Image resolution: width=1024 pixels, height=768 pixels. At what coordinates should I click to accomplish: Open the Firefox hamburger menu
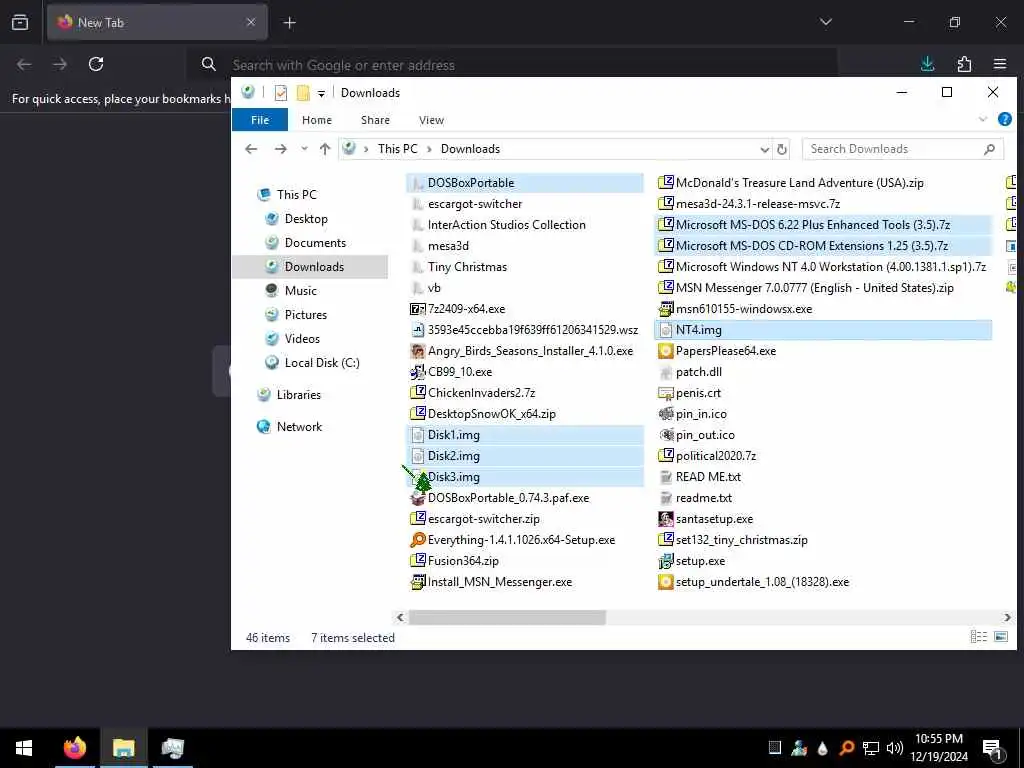[x=1000, y=64]
